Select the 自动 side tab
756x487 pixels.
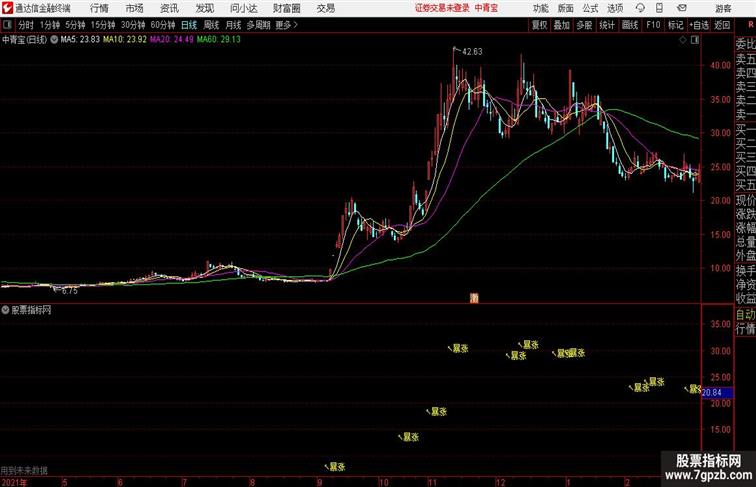tap(745, 315)
